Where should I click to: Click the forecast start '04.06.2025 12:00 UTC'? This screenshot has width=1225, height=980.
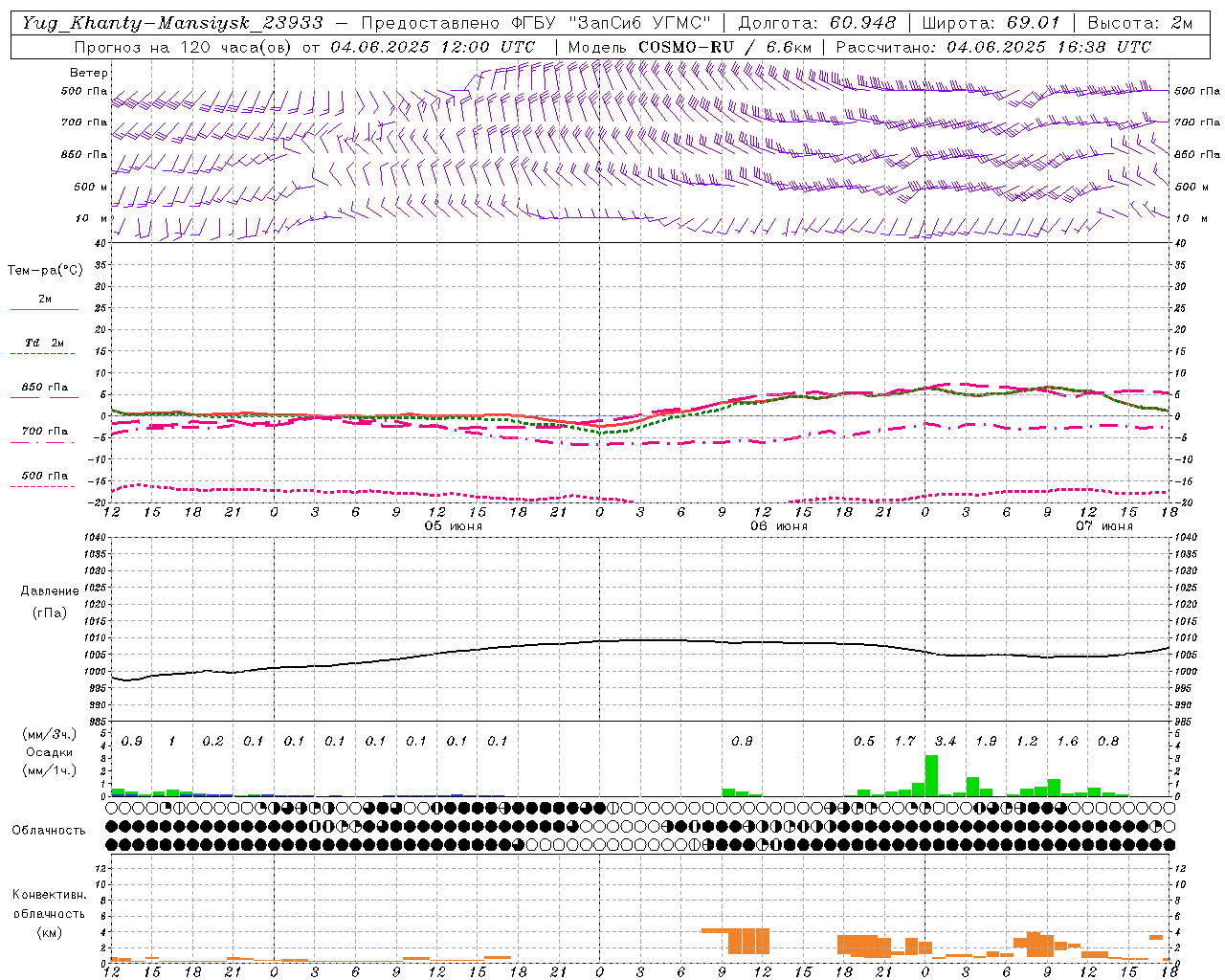pos(433,47)
